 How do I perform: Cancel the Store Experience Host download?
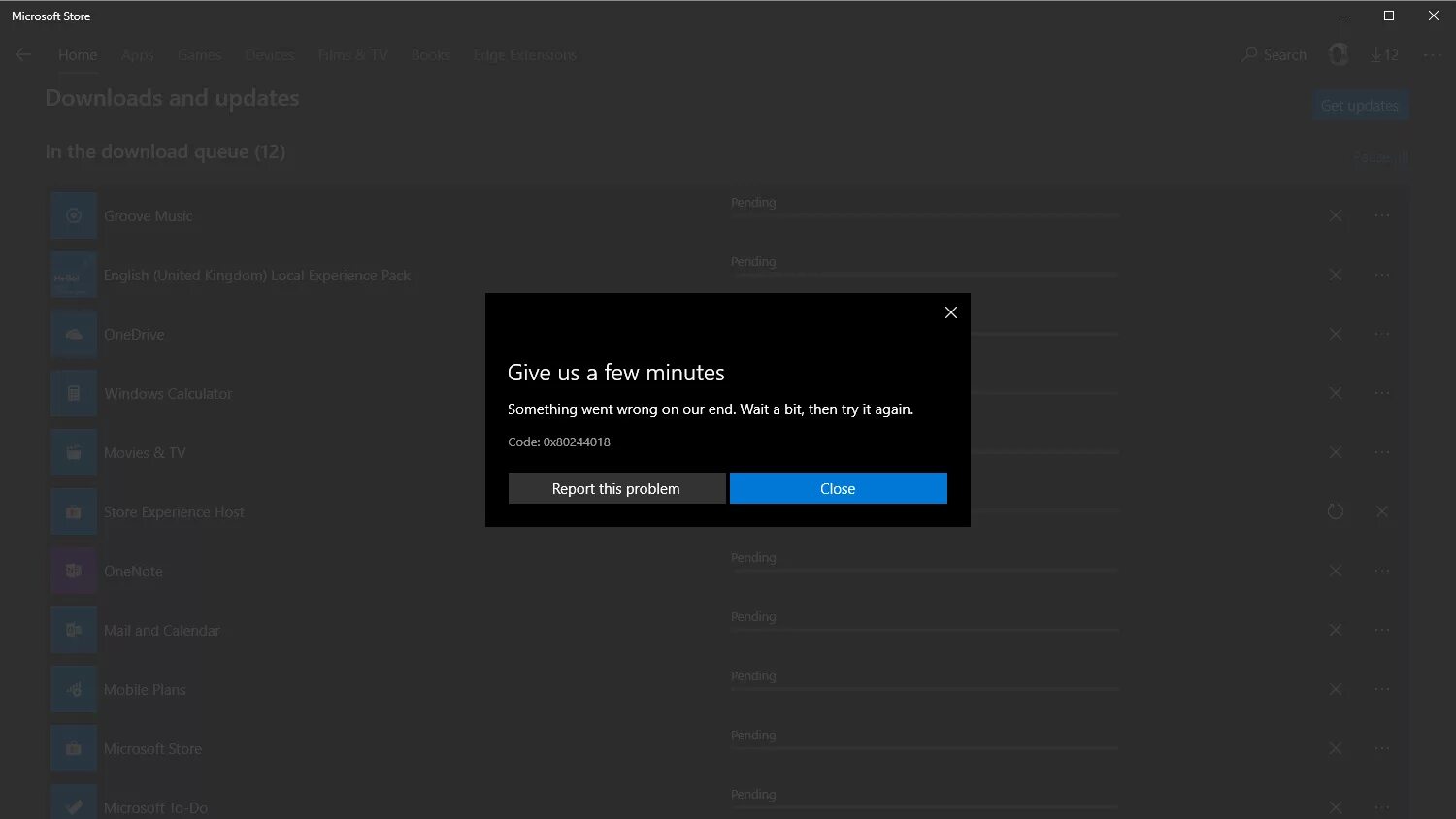pos(1382,511)
